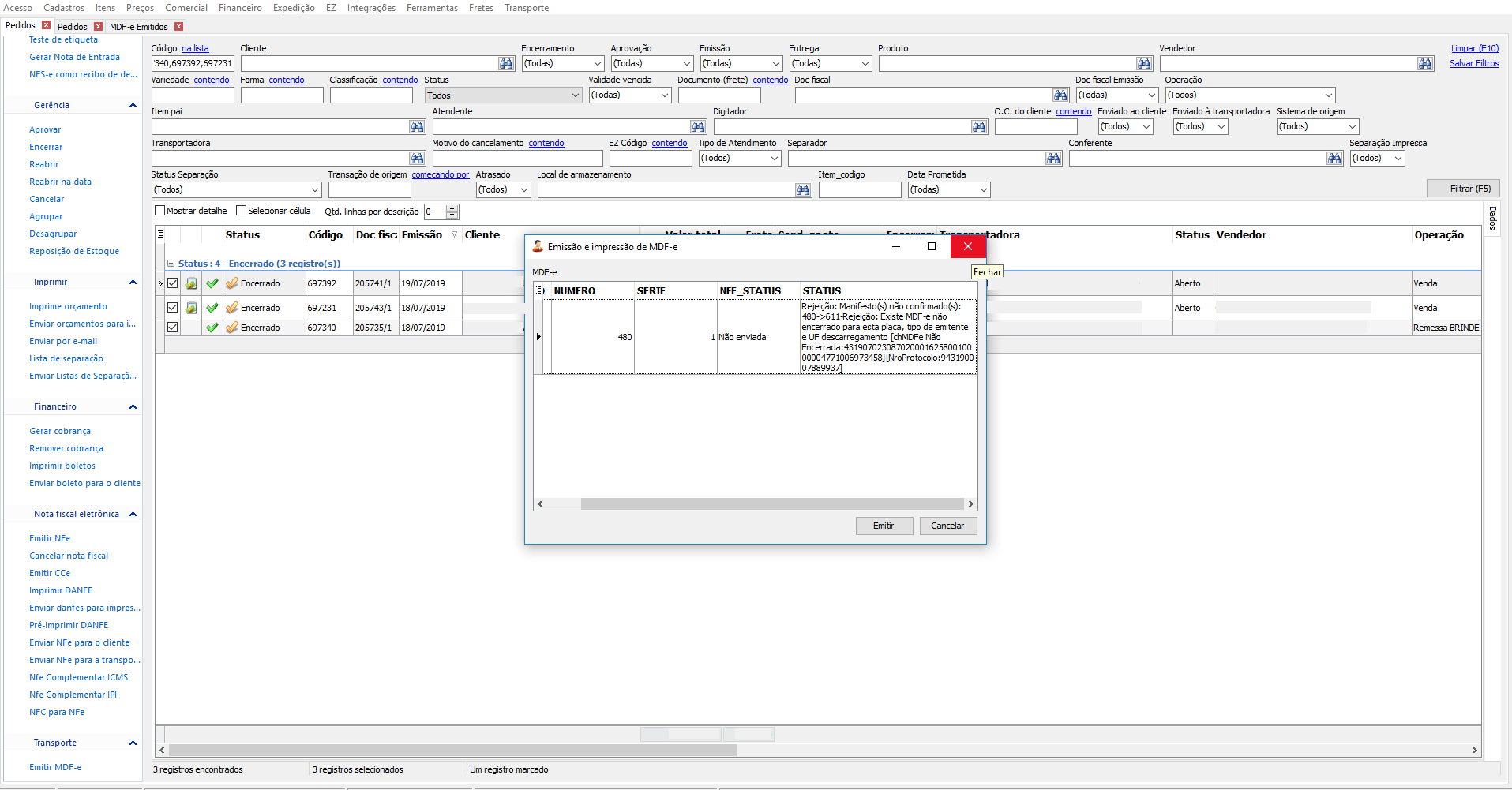This screenshot has height=790, width=1512.
Task: Open the Transporte menu
Action: pyautogui.click(x=527, y=8)
